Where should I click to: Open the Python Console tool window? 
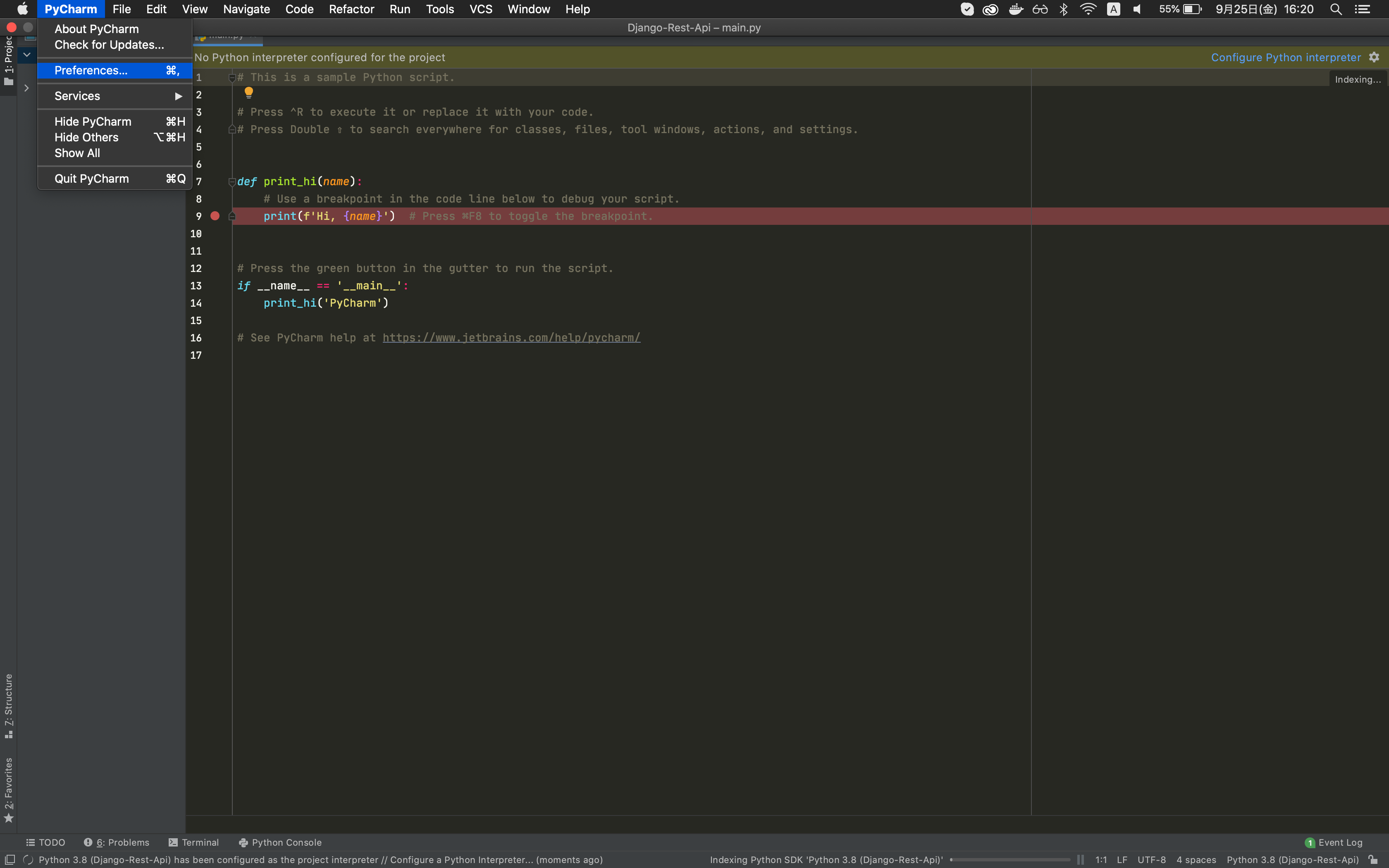(x=279, y=842)
